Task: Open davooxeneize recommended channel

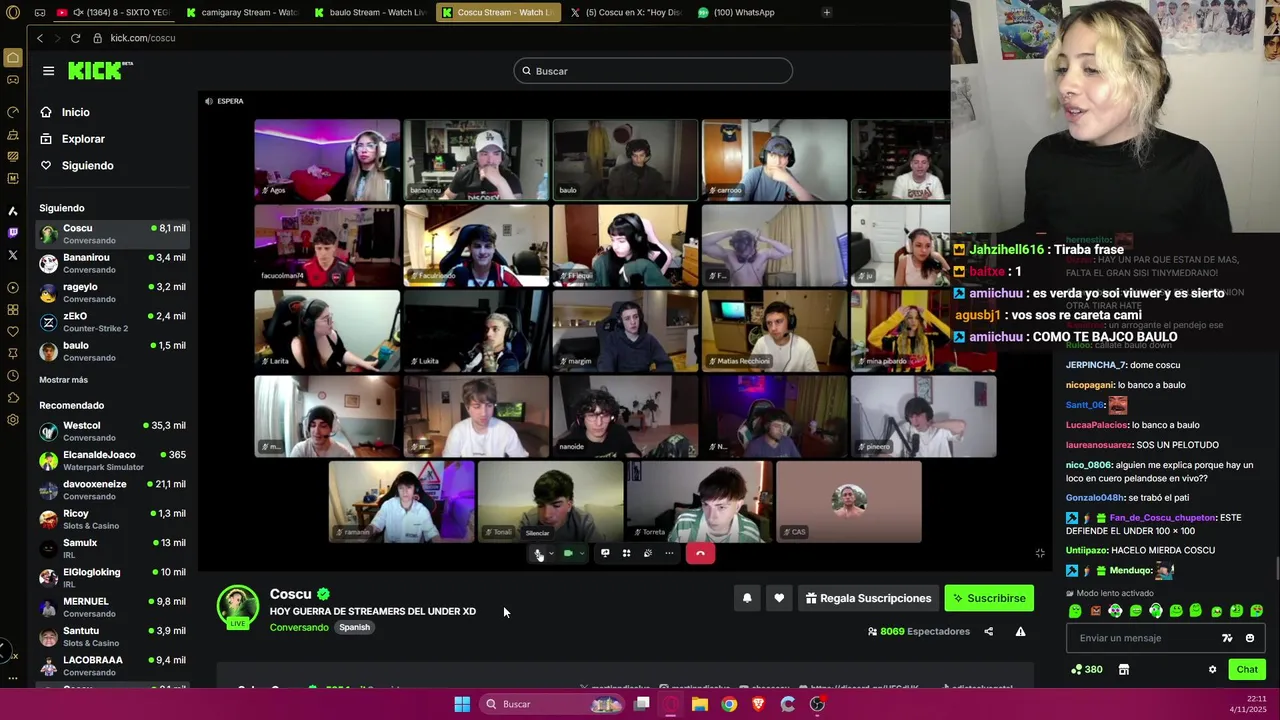Action: coord(112,490)
